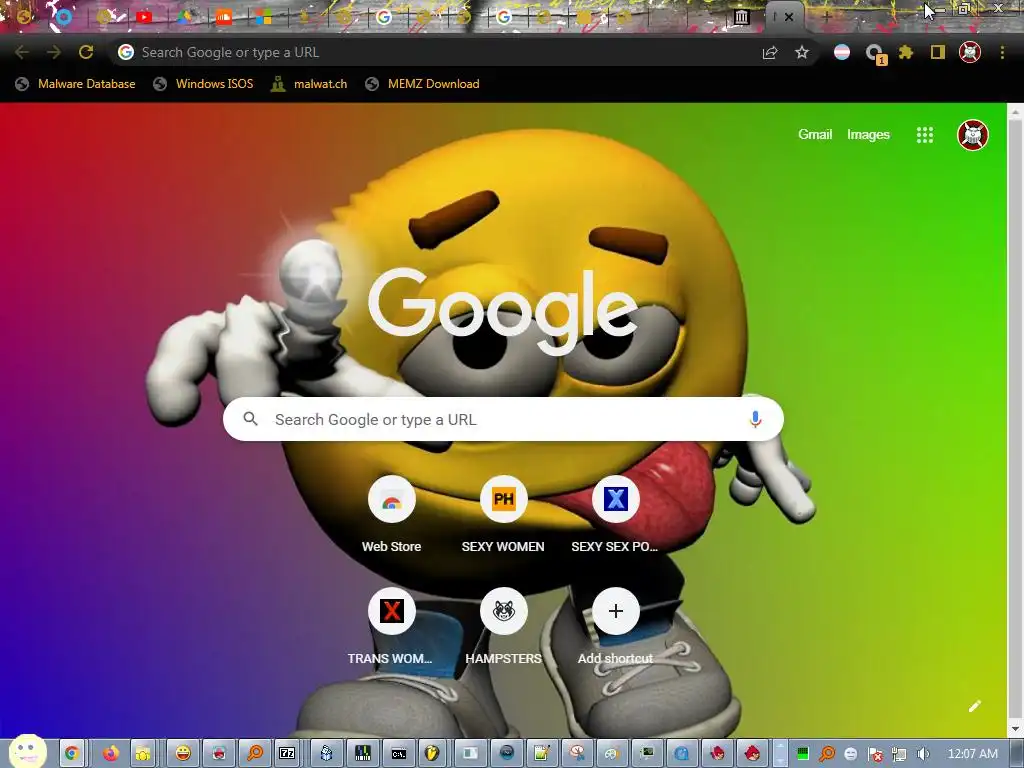
Task: Close the active new tab
Action: click(x=789, y=18)
